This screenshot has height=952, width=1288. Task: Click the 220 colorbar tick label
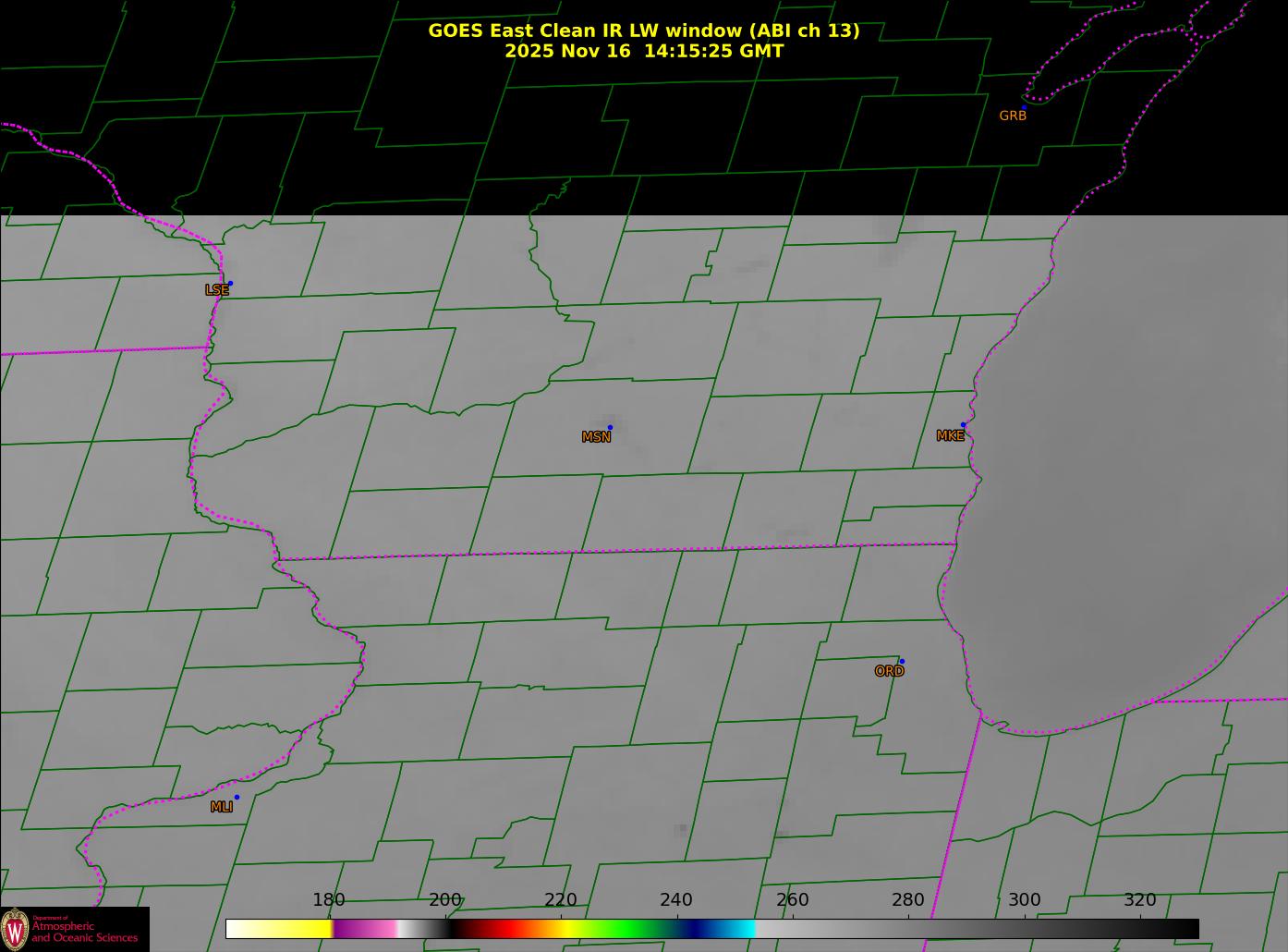tap(560, 900)
